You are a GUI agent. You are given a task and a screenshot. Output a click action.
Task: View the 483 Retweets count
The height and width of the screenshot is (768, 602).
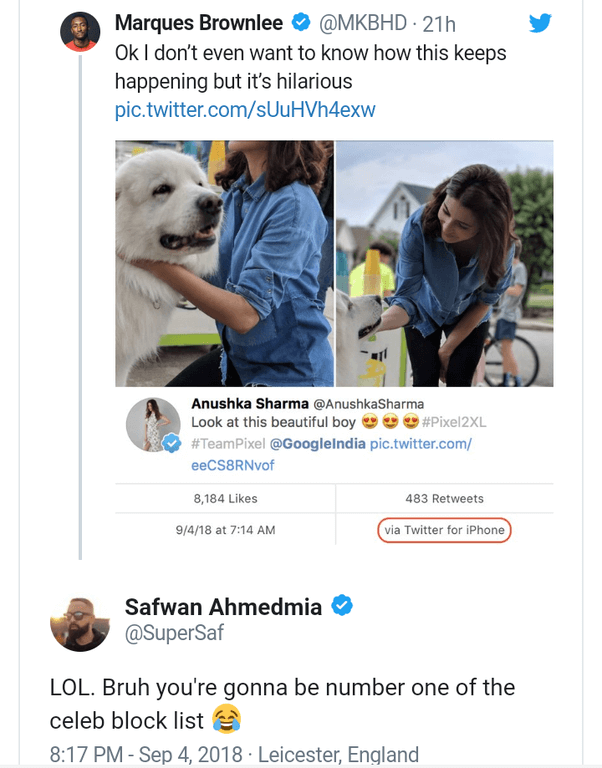444,498
